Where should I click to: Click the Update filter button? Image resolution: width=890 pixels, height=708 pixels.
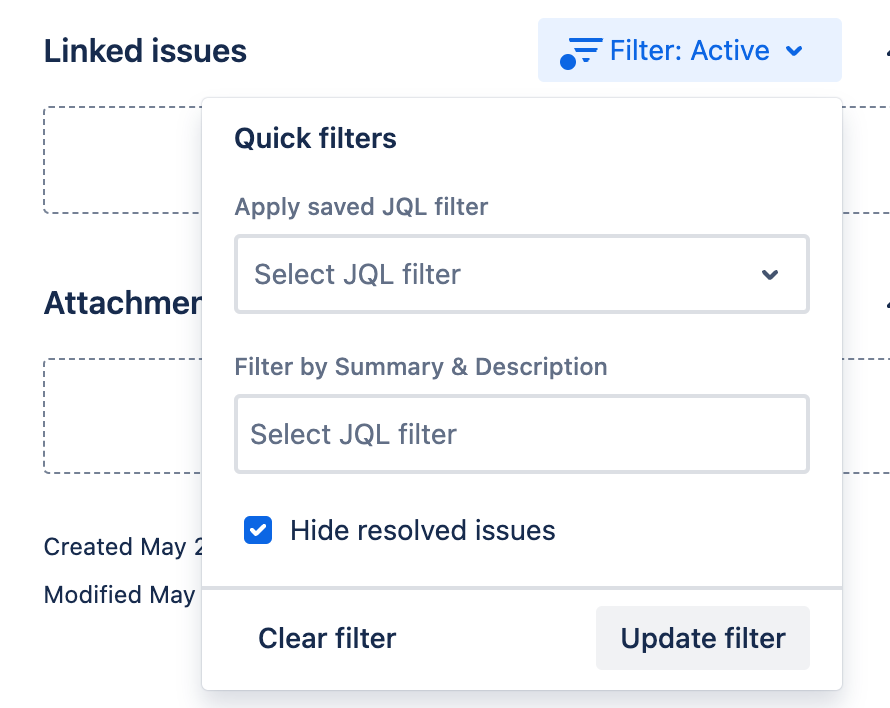coord(702,638)
